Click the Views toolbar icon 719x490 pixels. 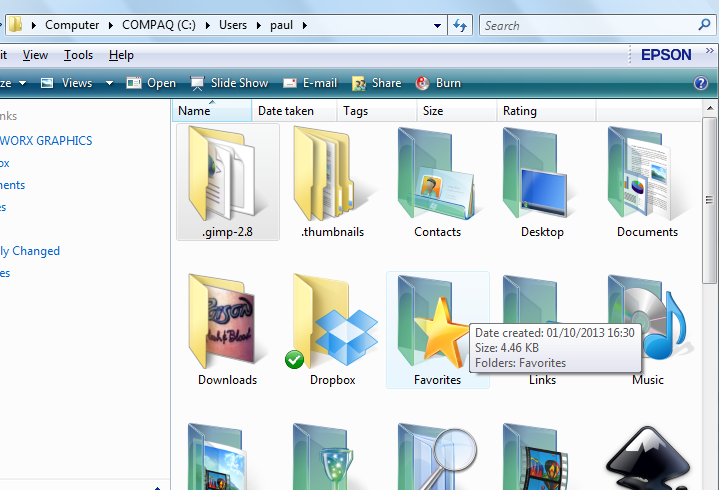click(47, 83)
